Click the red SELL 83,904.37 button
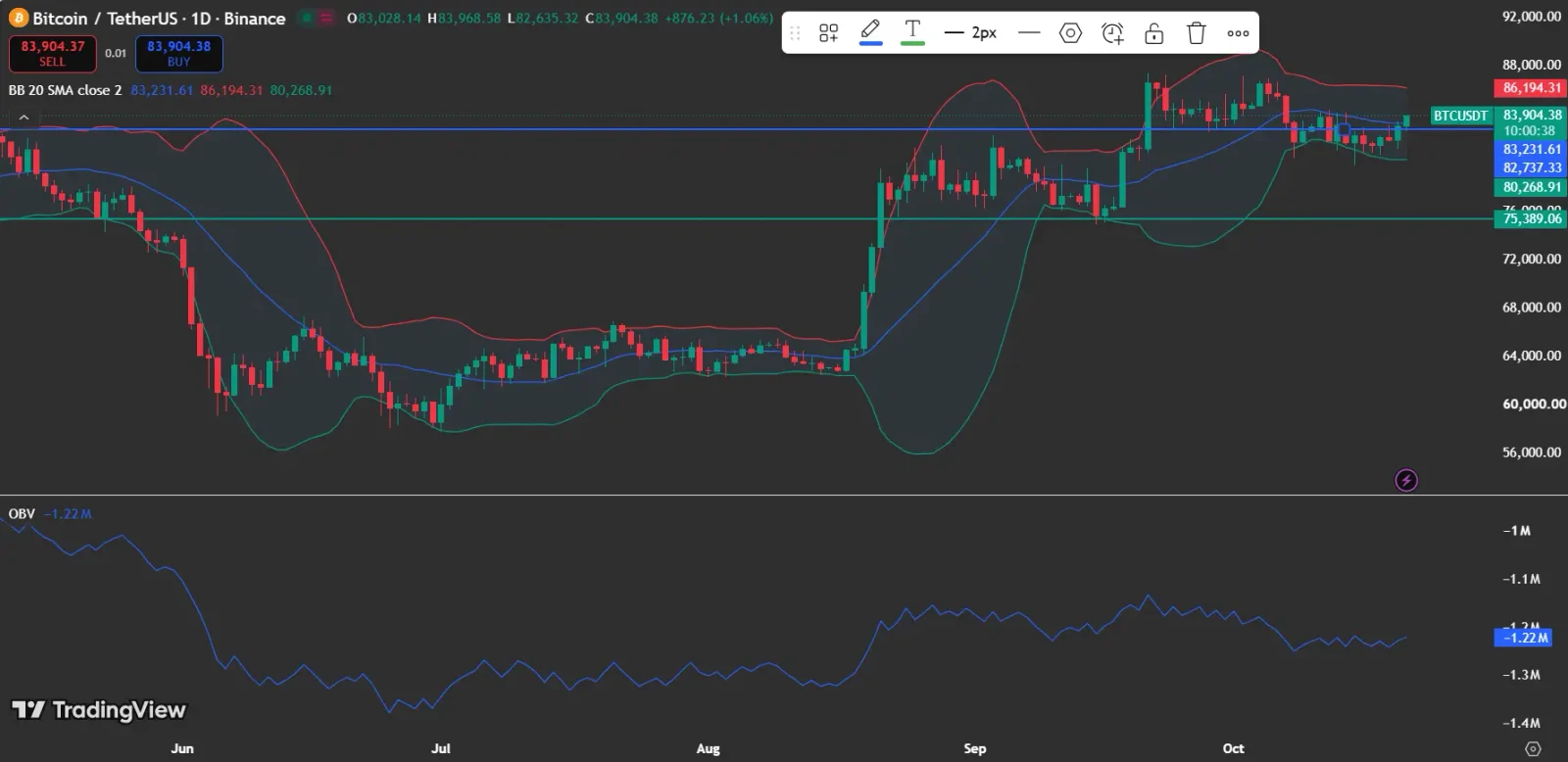The height and width of the screenshot is (762, 1568). [x=53, y=54]
